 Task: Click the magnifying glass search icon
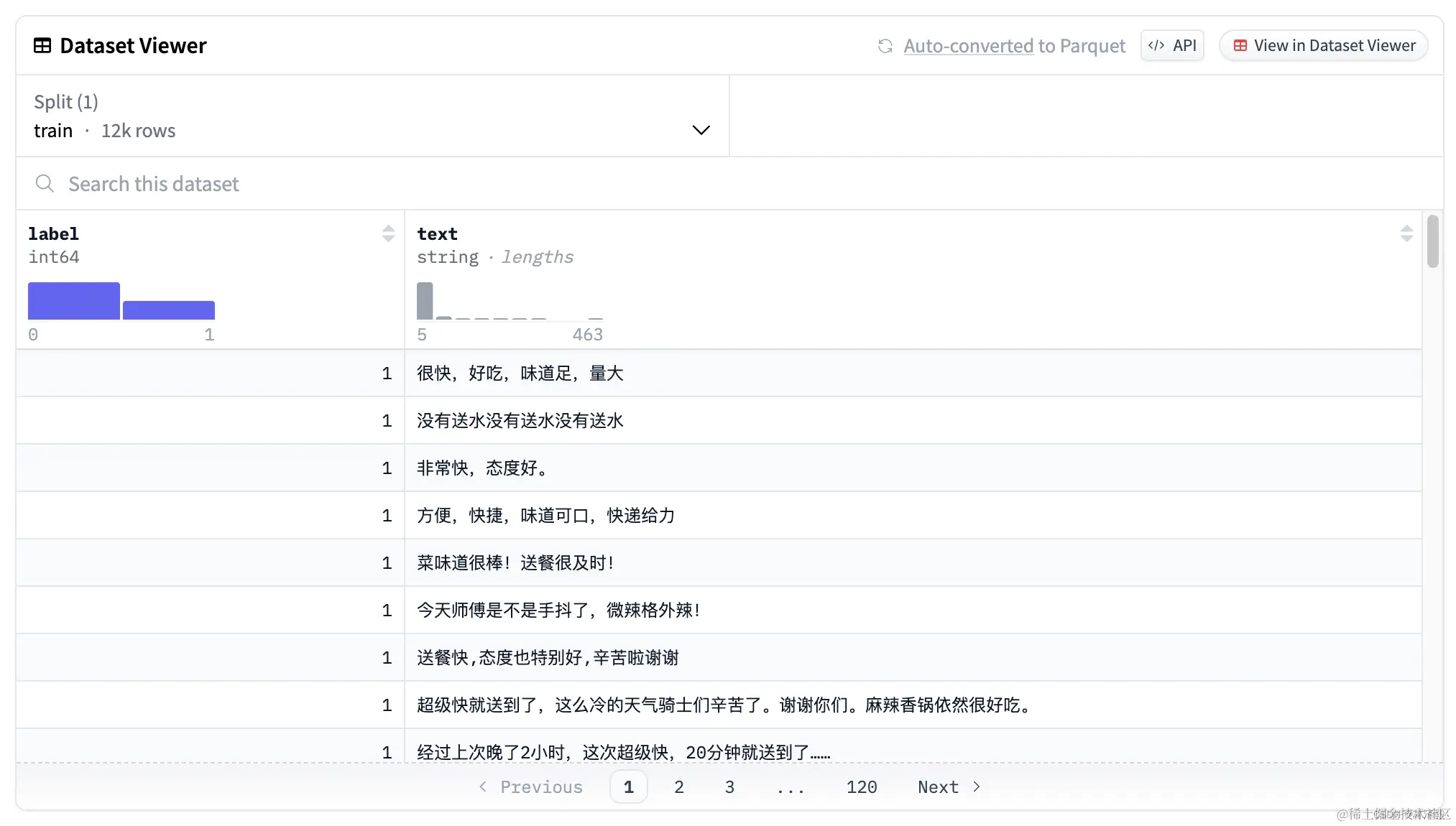click(x=45, y=183)
